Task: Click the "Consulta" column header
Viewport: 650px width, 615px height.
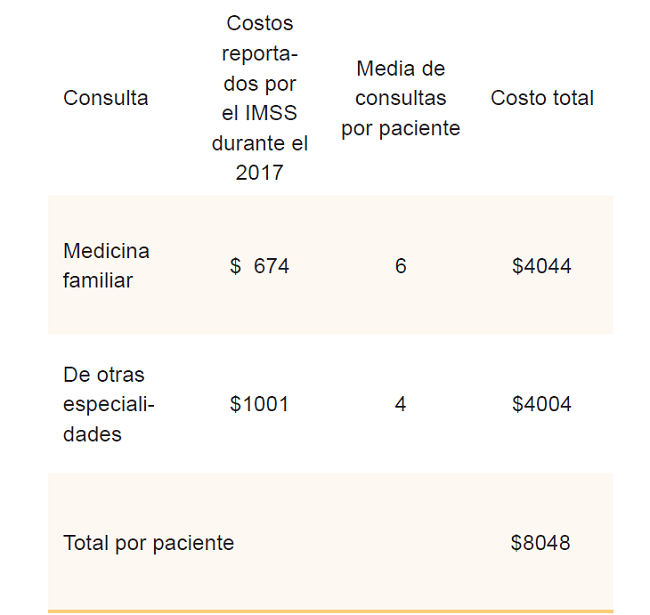Action: tap(105, 98)
